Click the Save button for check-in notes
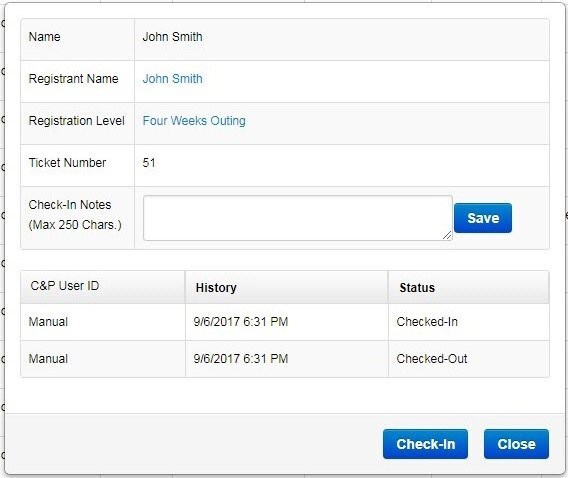Screen dimensions: 568x478 [483, 218]
